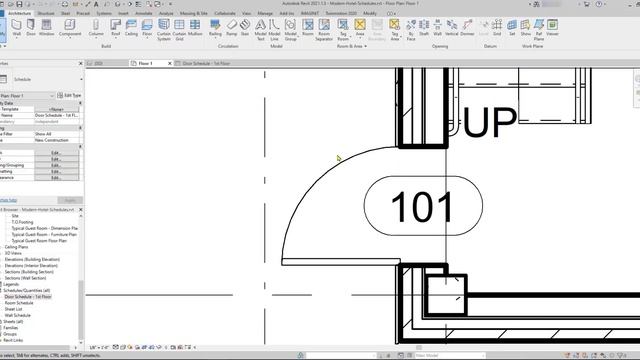Click Show work plane tool
640x360 pixels.
point(525,27)
